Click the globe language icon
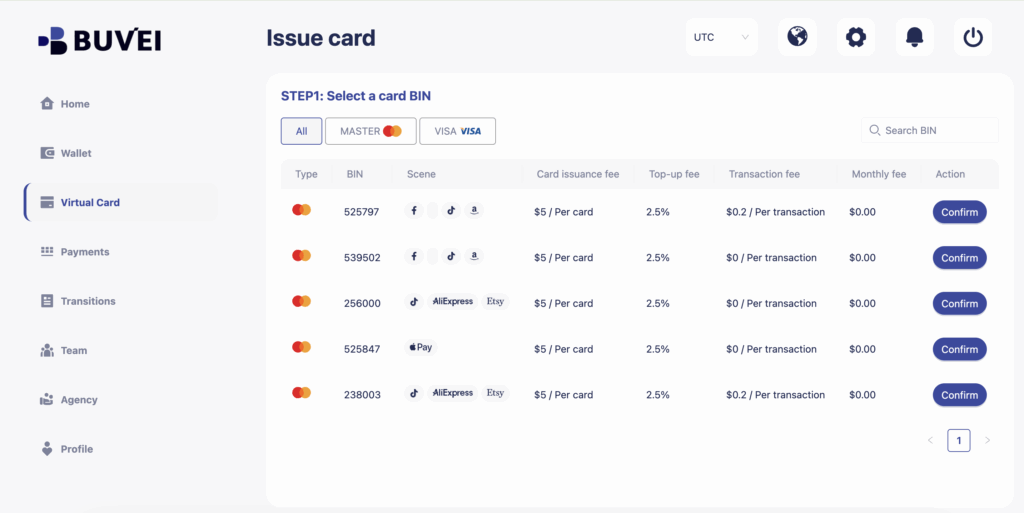This screenshot has height=513, width=1024. (x=797, y=38)
